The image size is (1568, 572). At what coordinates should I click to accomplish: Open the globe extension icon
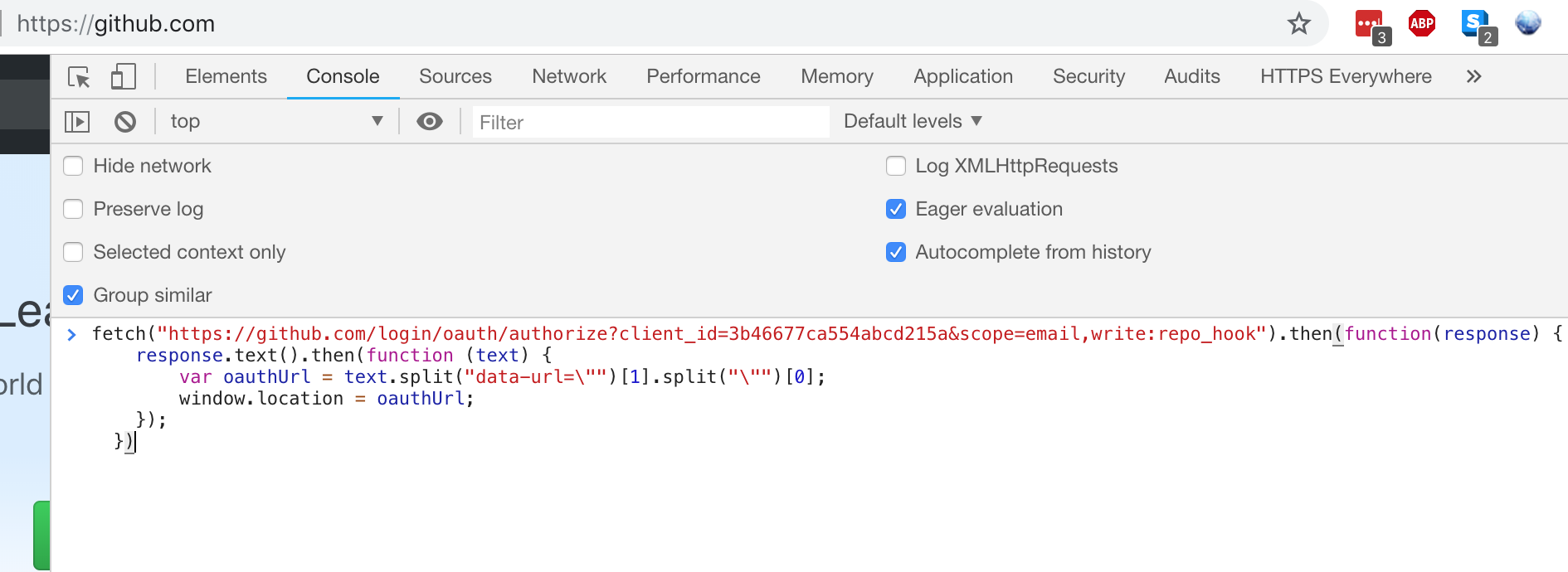point(1527,23)
